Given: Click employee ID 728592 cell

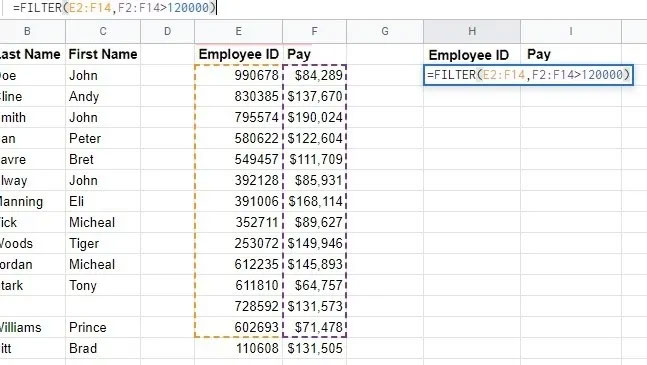Looking at the screenshot, I should [238, 306].
